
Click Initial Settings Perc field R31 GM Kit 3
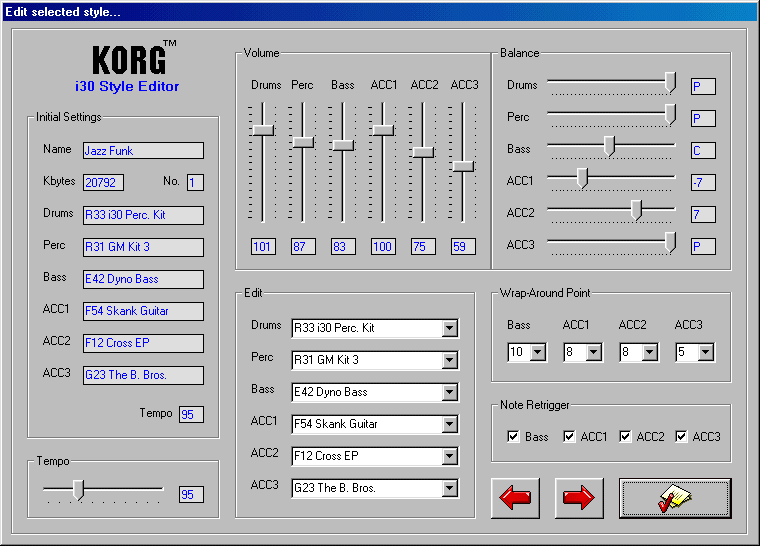pyautogui.click(x=143, y=247)
